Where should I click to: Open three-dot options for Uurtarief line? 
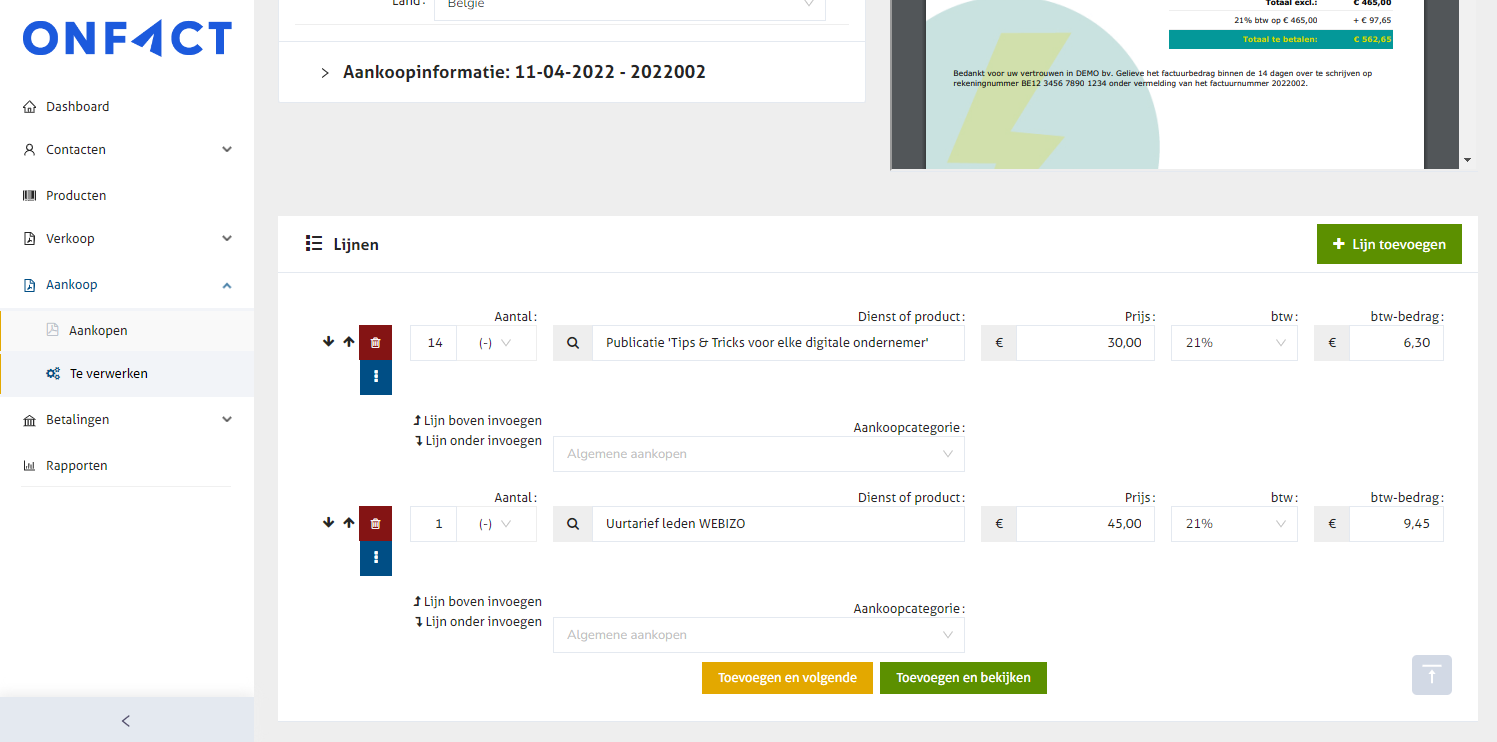coord(375,558)
